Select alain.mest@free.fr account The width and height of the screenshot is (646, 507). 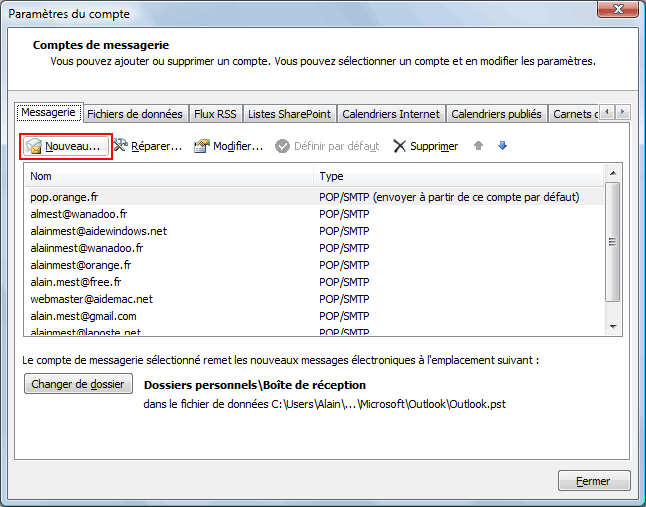314,282
